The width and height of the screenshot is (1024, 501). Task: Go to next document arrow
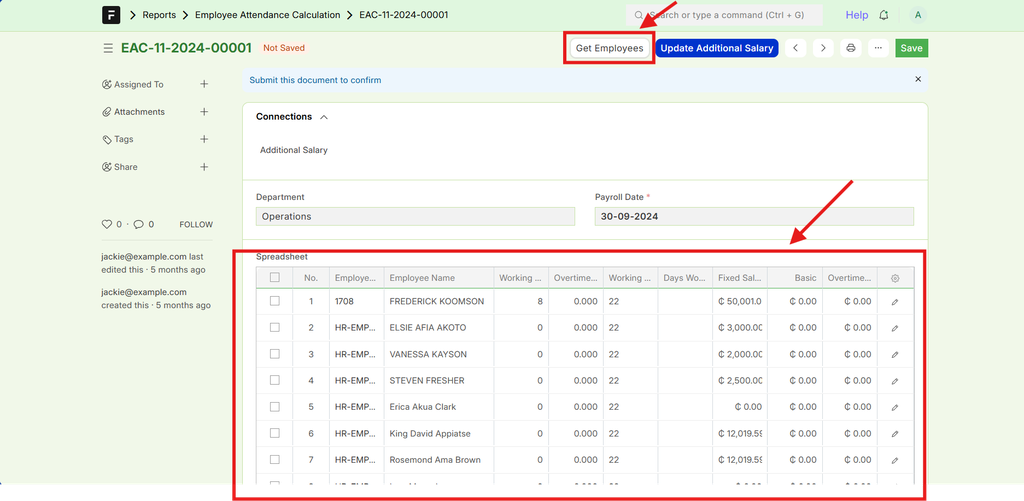pos(824,48)
